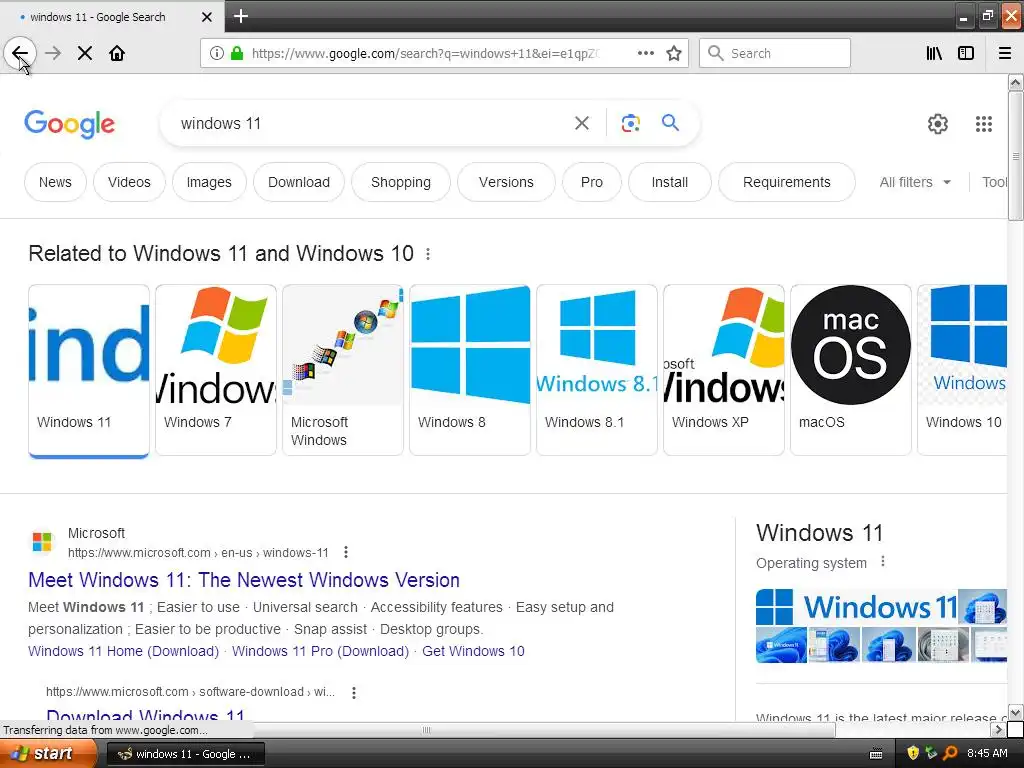Viewport: 1024px width, 768px height.
Task: Click the forward navigation arrow
Action: click(53, 53)
